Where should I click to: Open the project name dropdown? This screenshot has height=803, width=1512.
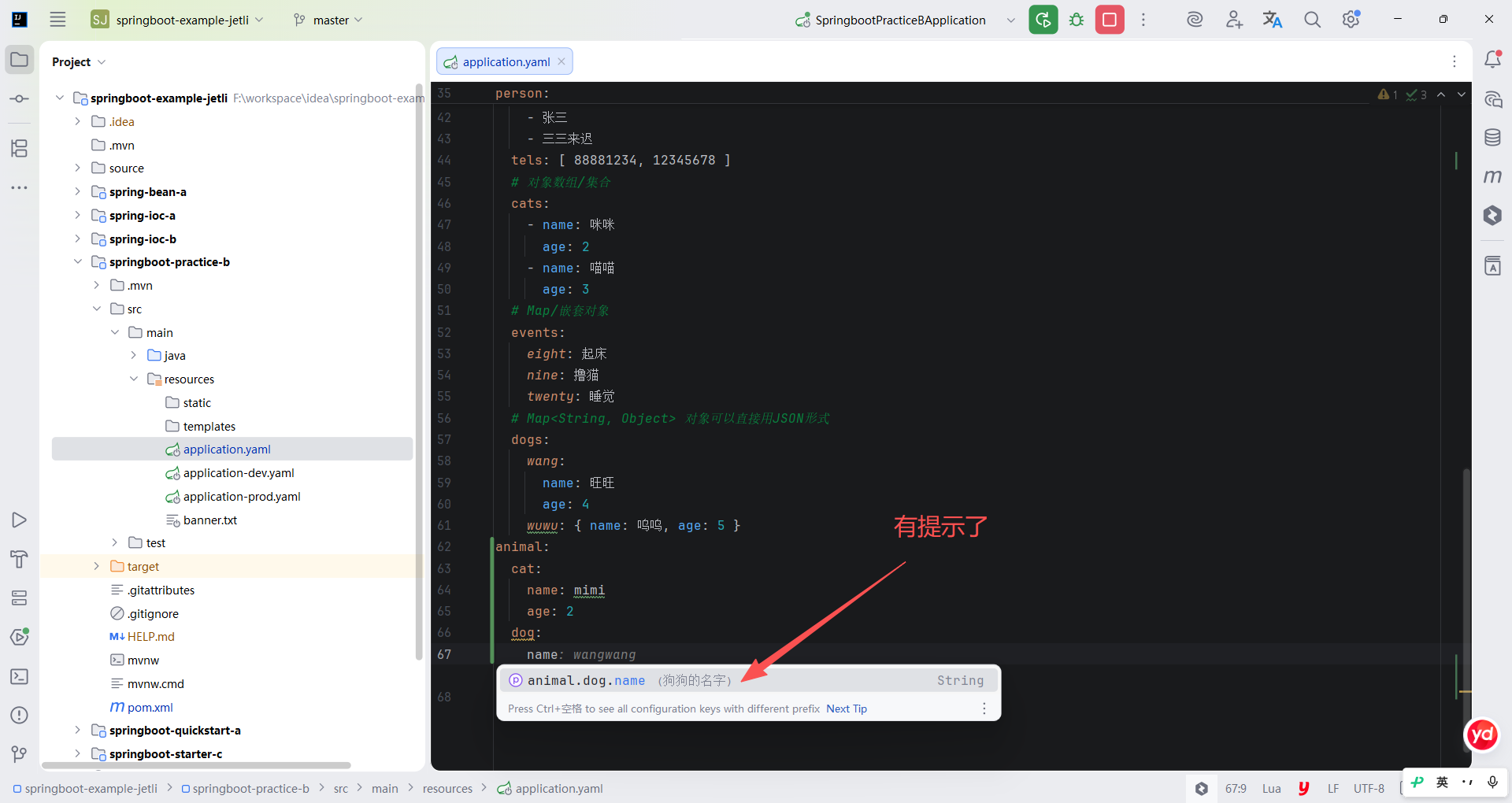tap(176, 20)
